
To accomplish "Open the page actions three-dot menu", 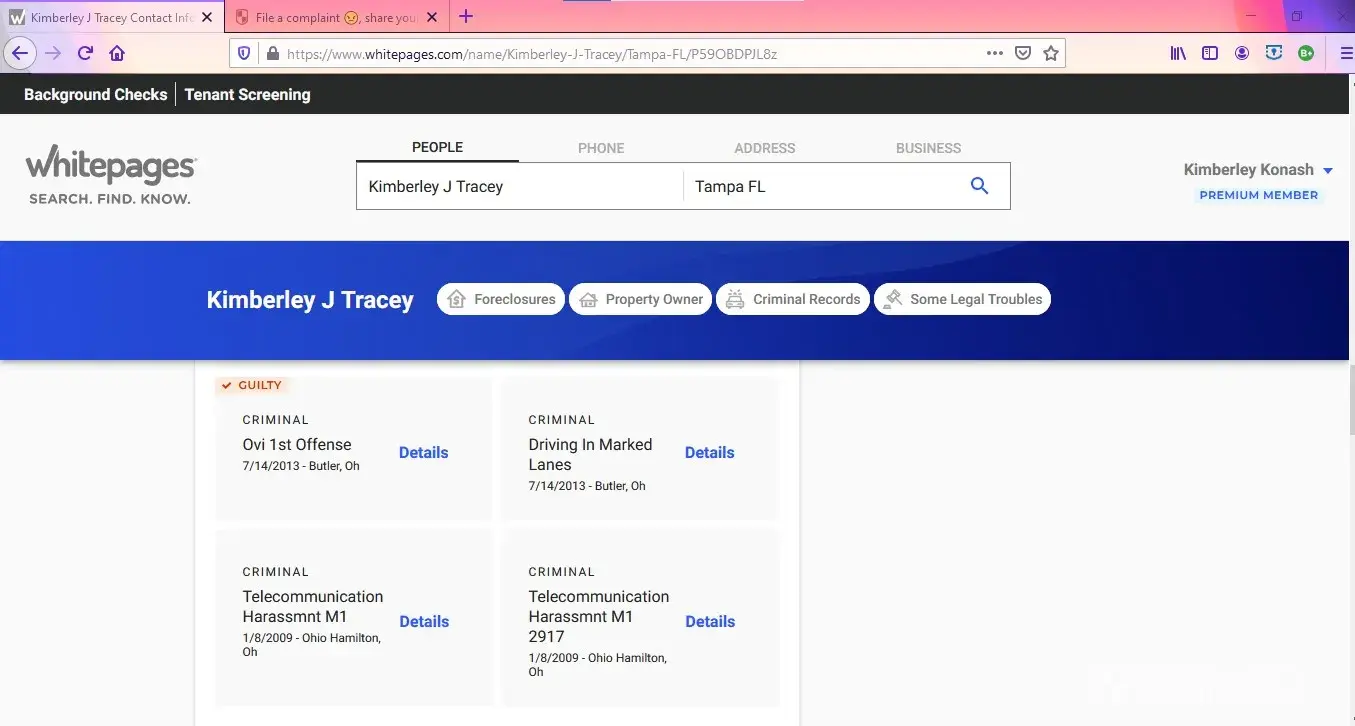I will click(x=994, y=54).
